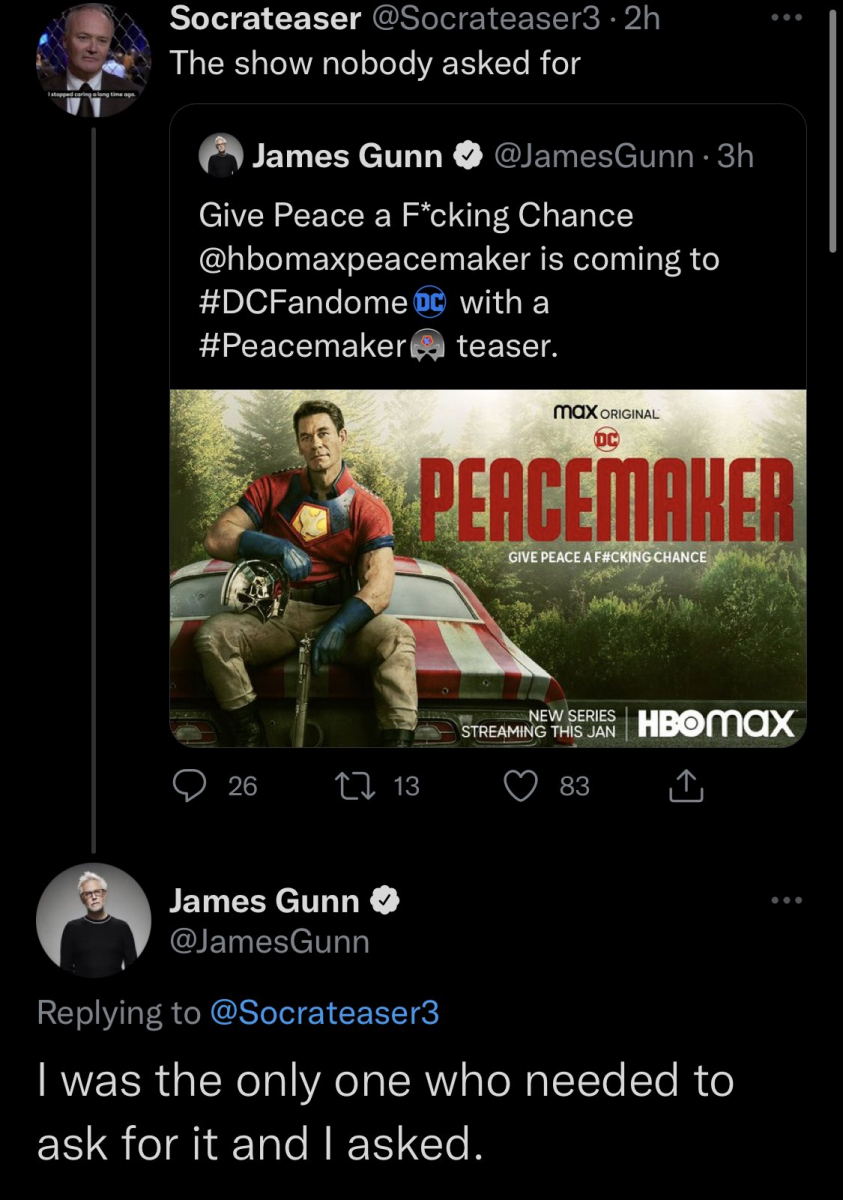Open more options on Socrateaser tweet
843x1200 pixels.
click(x=786, y=19)
